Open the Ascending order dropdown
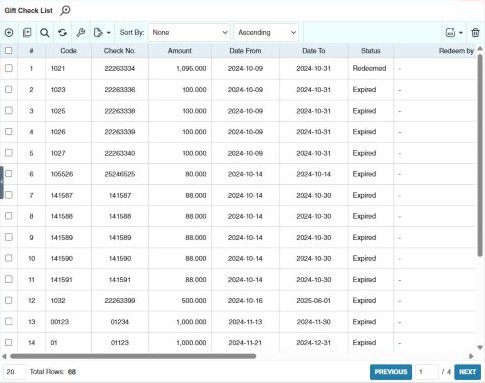The height and width of the screenshot is (383, 485). [x=266, y=33]
